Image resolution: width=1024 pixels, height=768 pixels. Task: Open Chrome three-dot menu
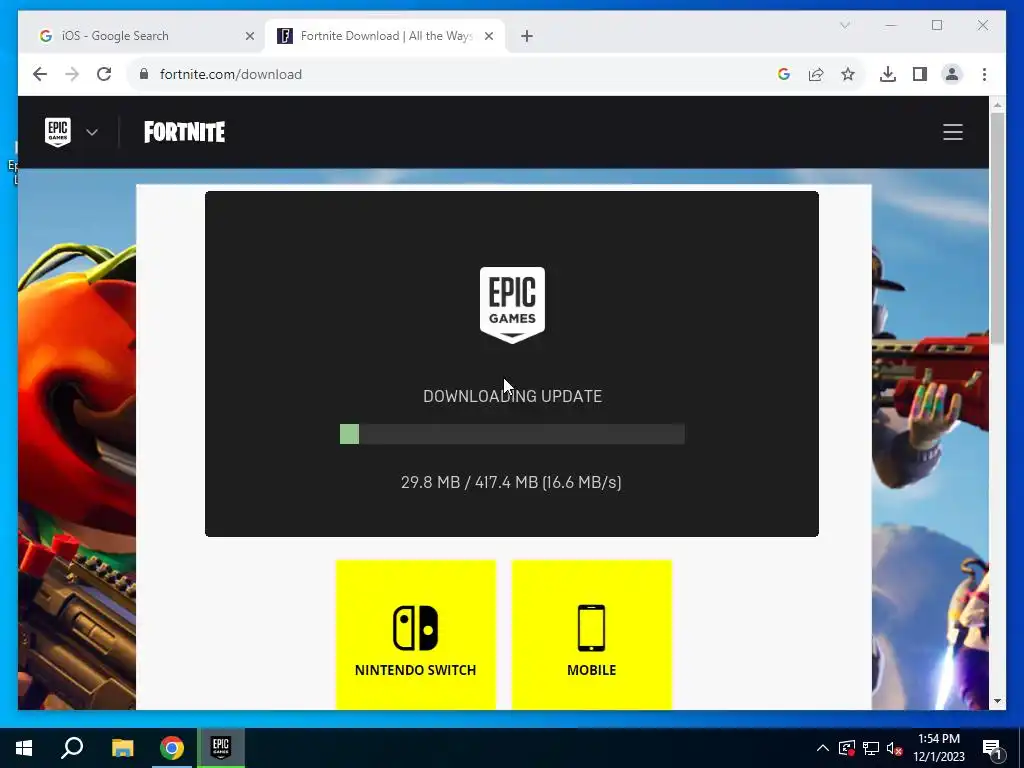click(x=984, y=74)
